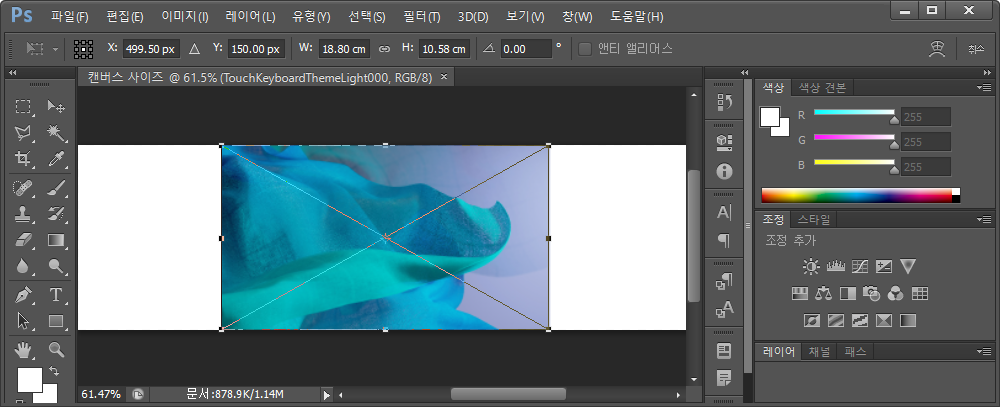Collapse the right panels with double-arrow
The height and width of the screenshot is (407, 1000).
pyautogui.click(x=986, y=73)
